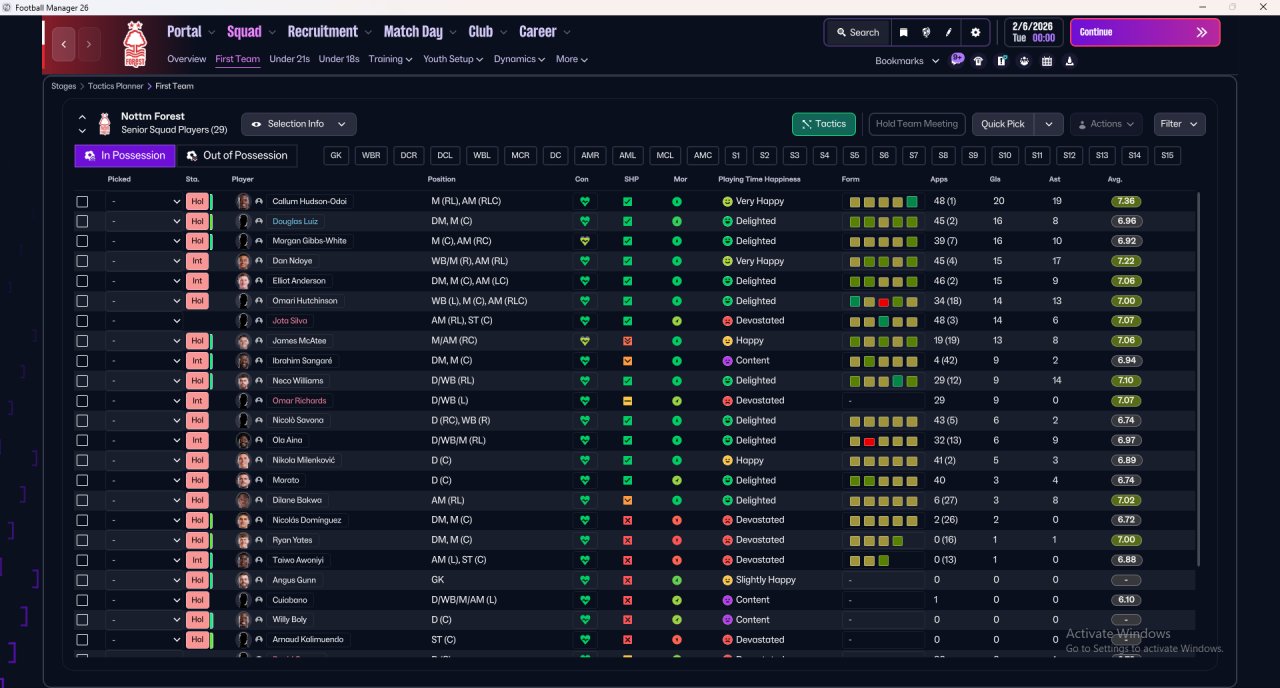
Task: Click the Nottingham Forest club crest
Action: (x=134, y=44)
